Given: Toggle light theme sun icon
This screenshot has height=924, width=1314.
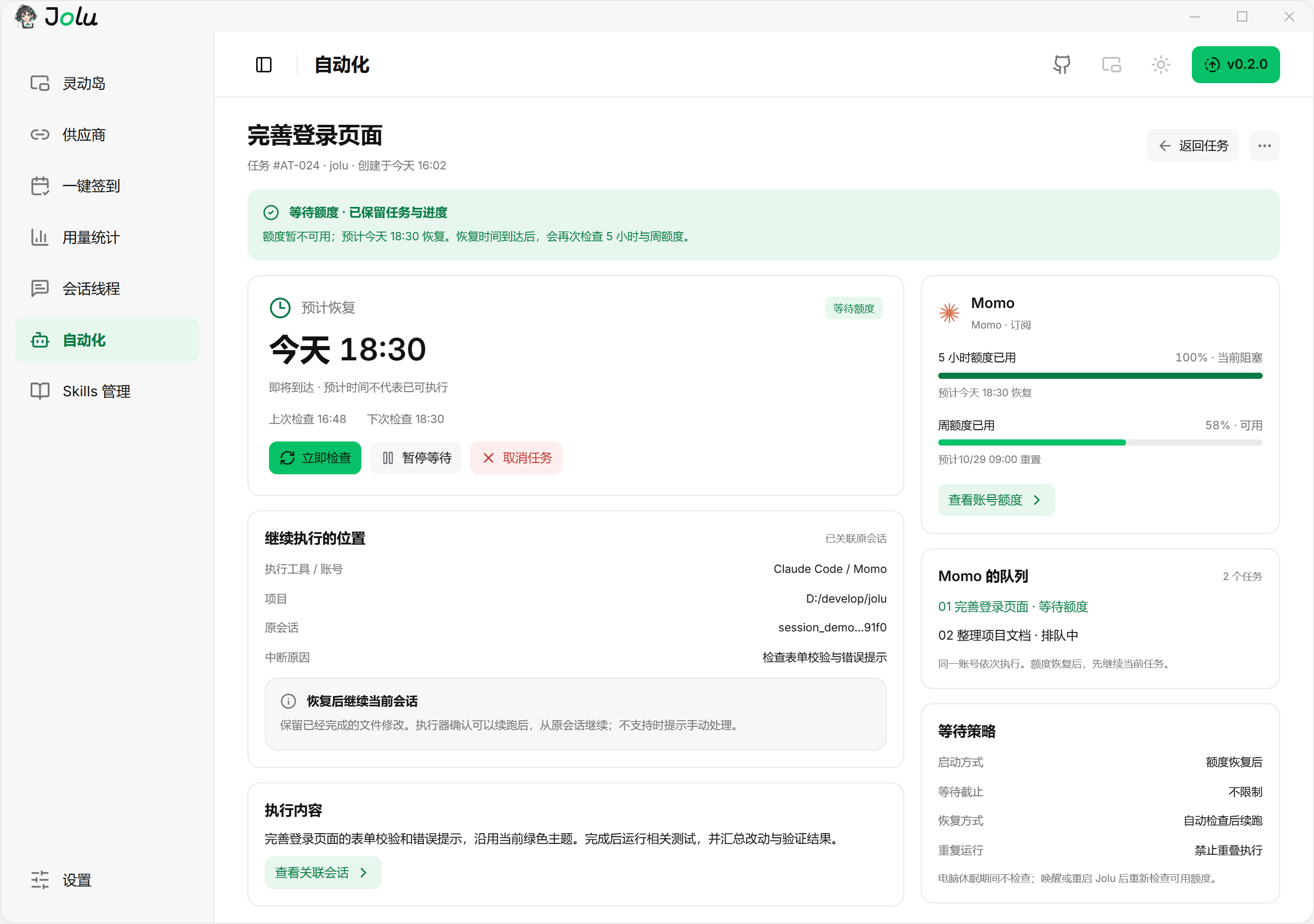Looking at the screenshot, I should click(x=1161, y=65).
